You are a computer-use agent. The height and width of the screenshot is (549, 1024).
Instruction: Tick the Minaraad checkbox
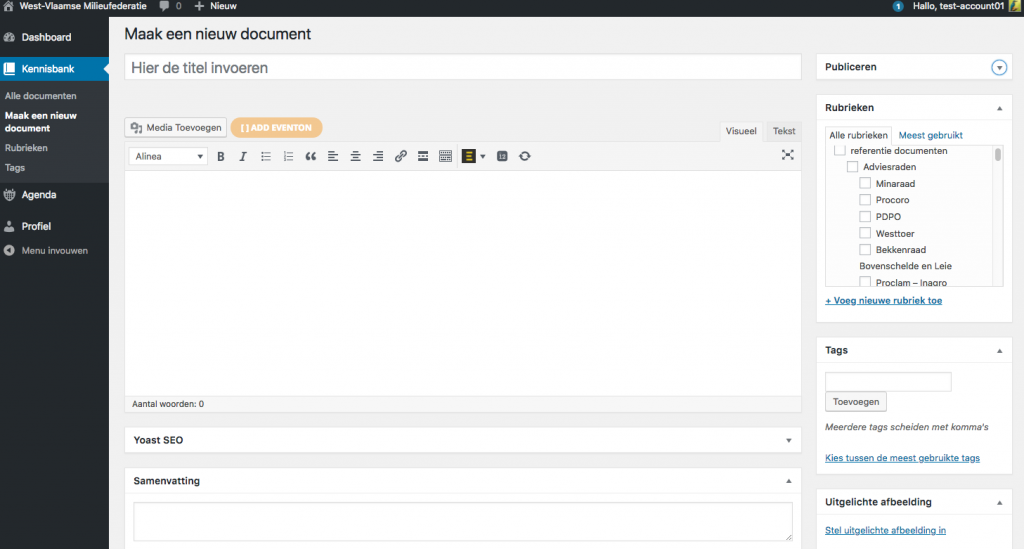point(865,183)
